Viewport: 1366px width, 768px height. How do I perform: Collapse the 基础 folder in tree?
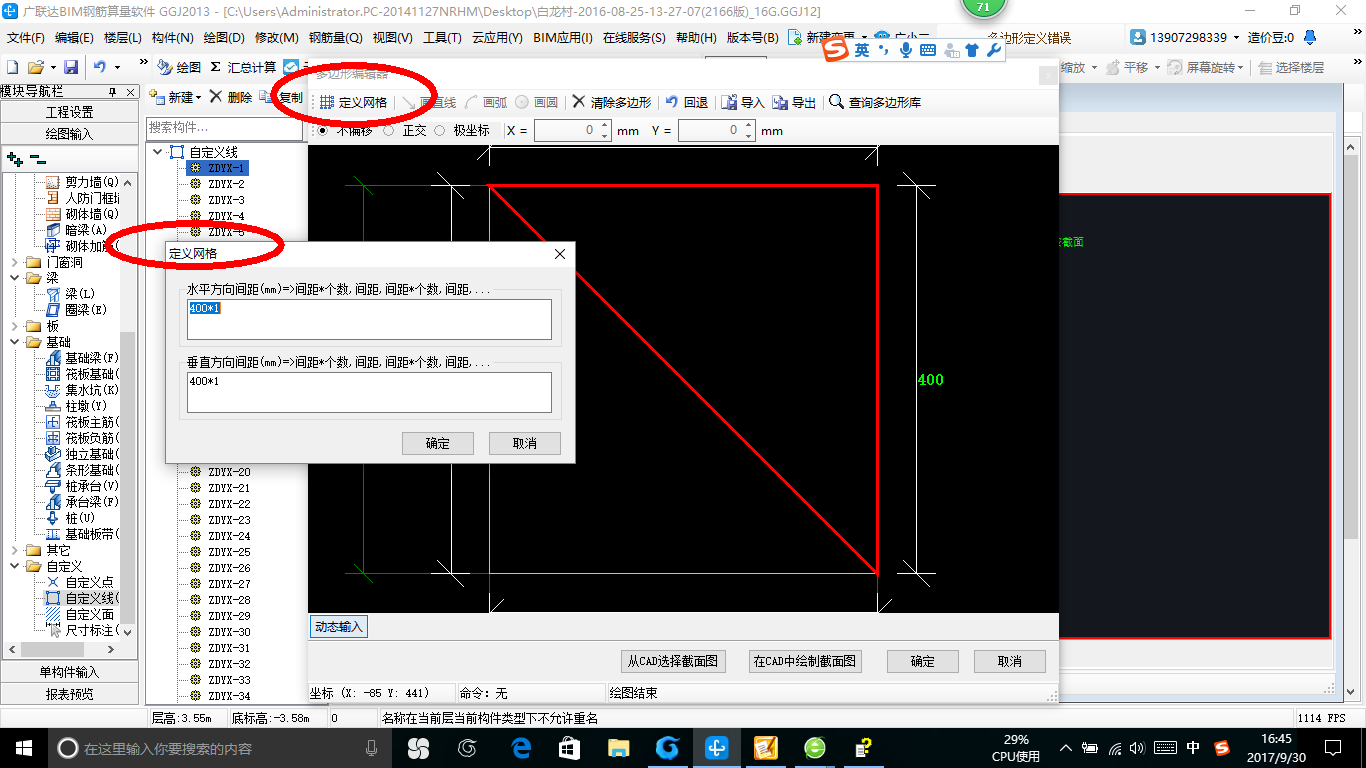coord(15,342)
